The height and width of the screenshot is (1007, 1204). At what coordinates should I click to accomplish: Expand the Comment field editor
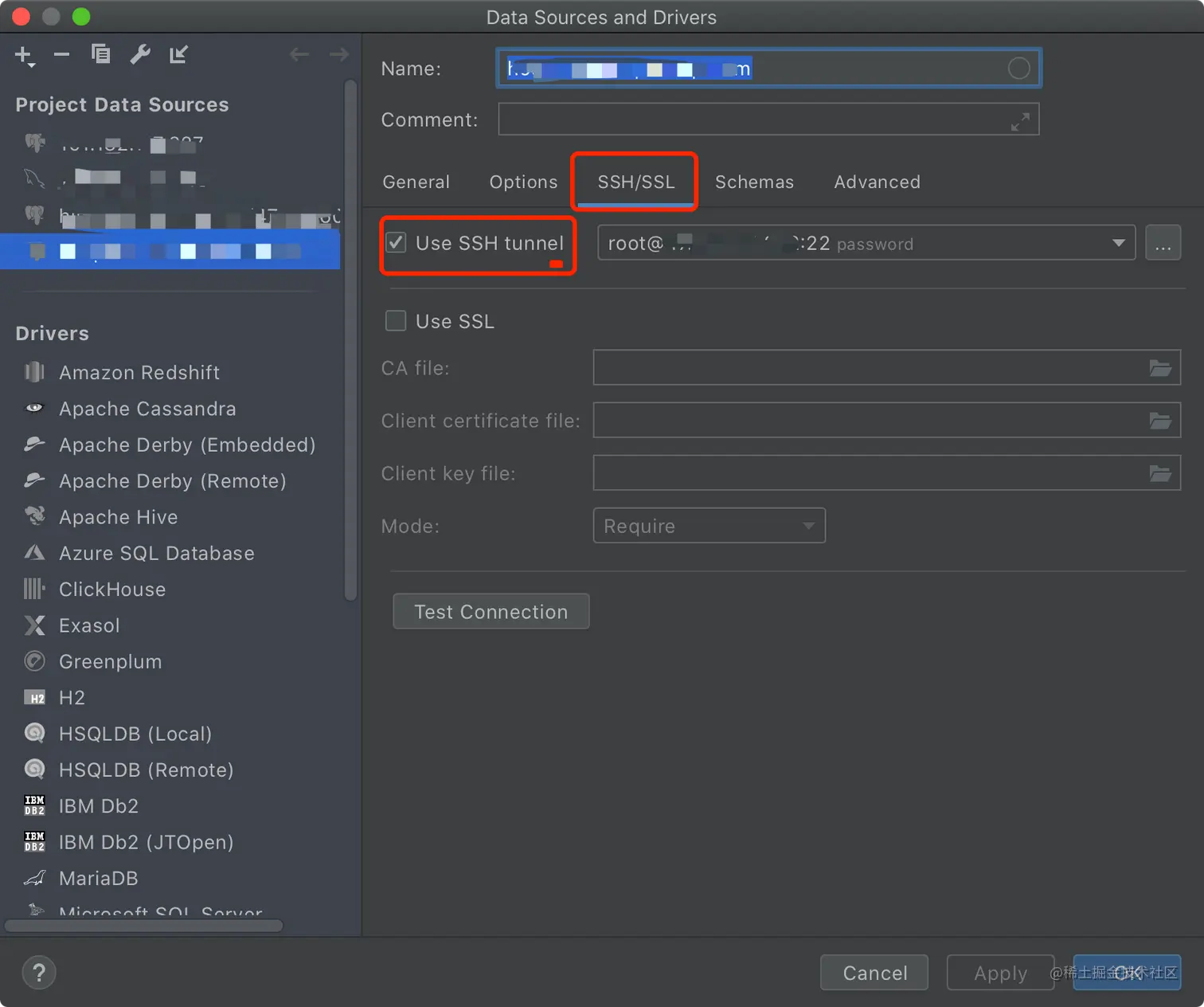tap(1020, 121)
